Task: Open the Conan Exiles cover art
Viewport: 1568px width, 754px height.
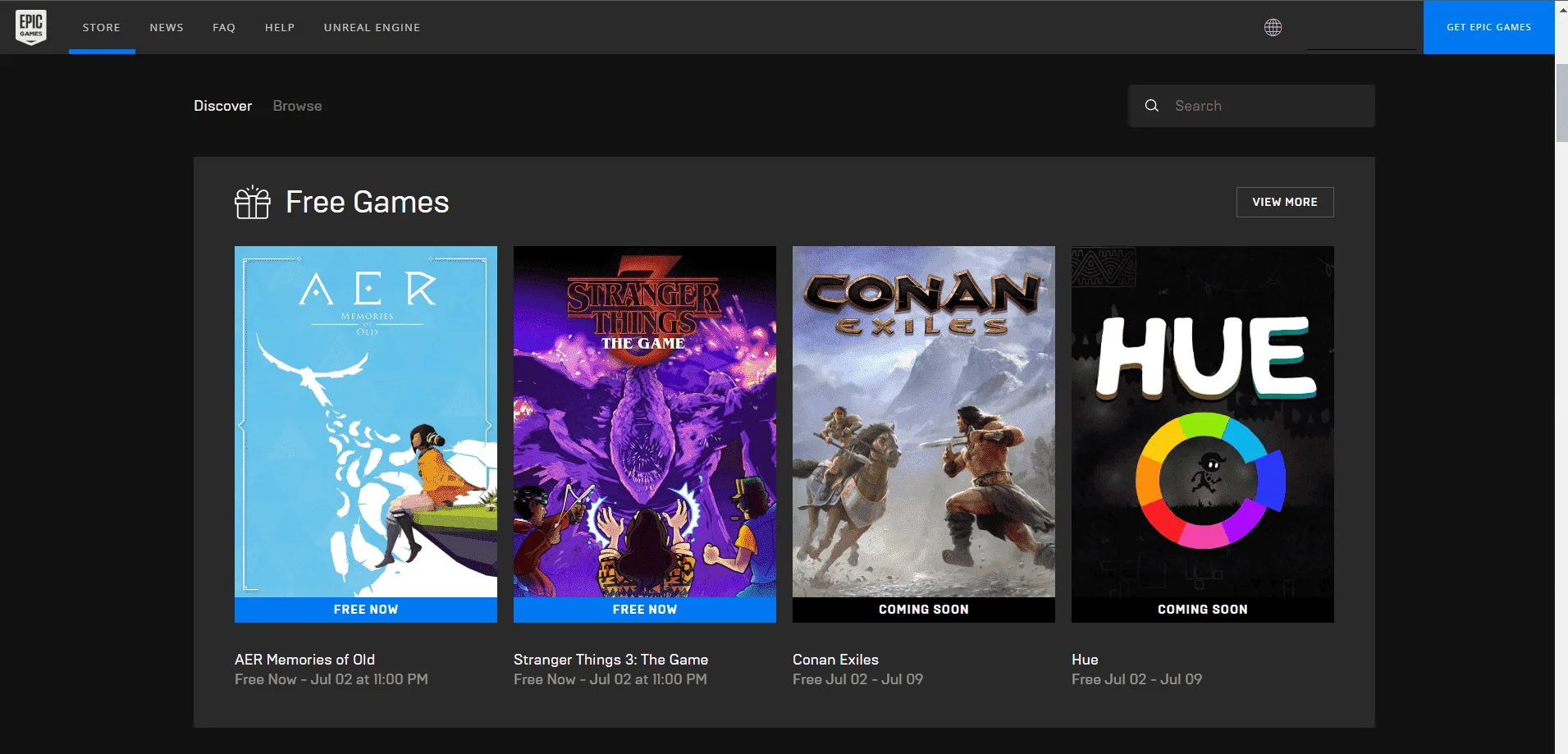Action: (924, 422)
